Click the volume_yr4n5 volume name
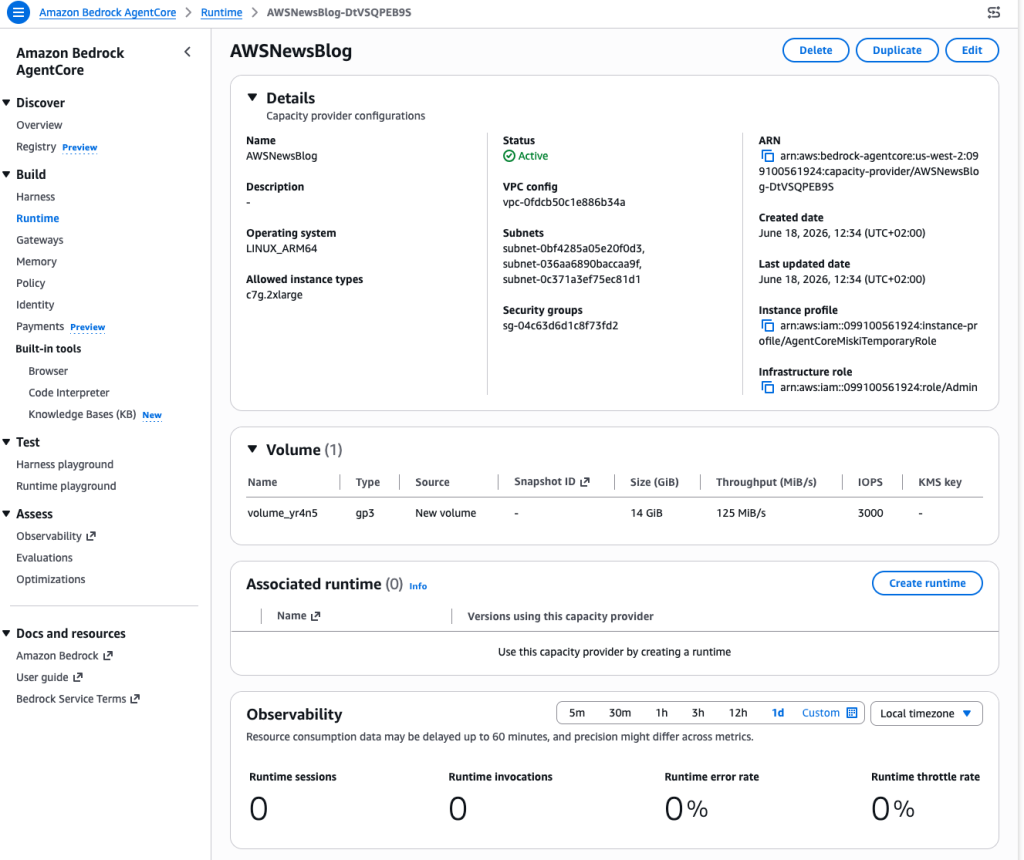The width and height of the screenshot is (1024, 860). [282, 513]
